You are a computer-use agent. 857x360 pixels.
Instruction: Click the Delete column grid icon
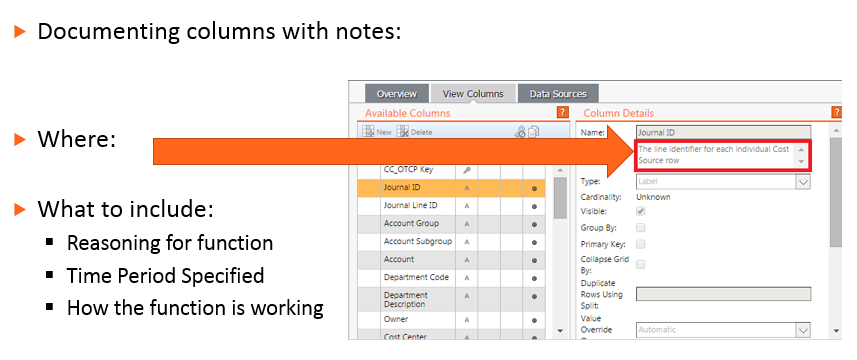tap(403, 132)
